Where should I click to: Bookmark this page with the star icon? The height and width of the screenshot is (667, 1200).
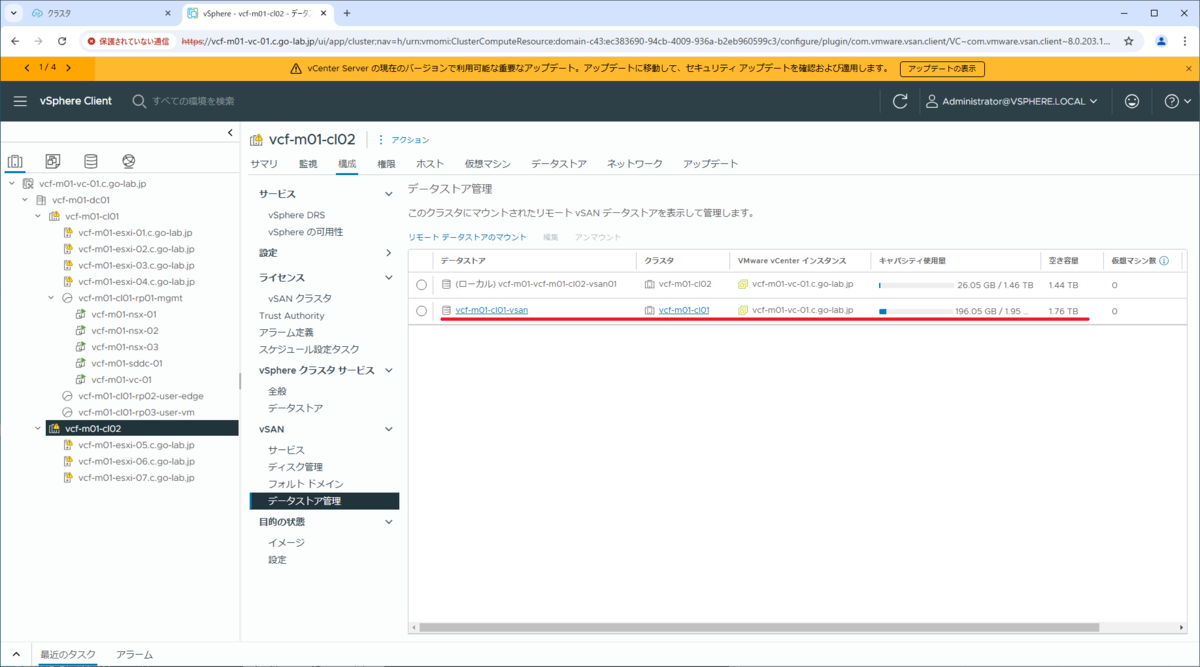(1129, 41)
